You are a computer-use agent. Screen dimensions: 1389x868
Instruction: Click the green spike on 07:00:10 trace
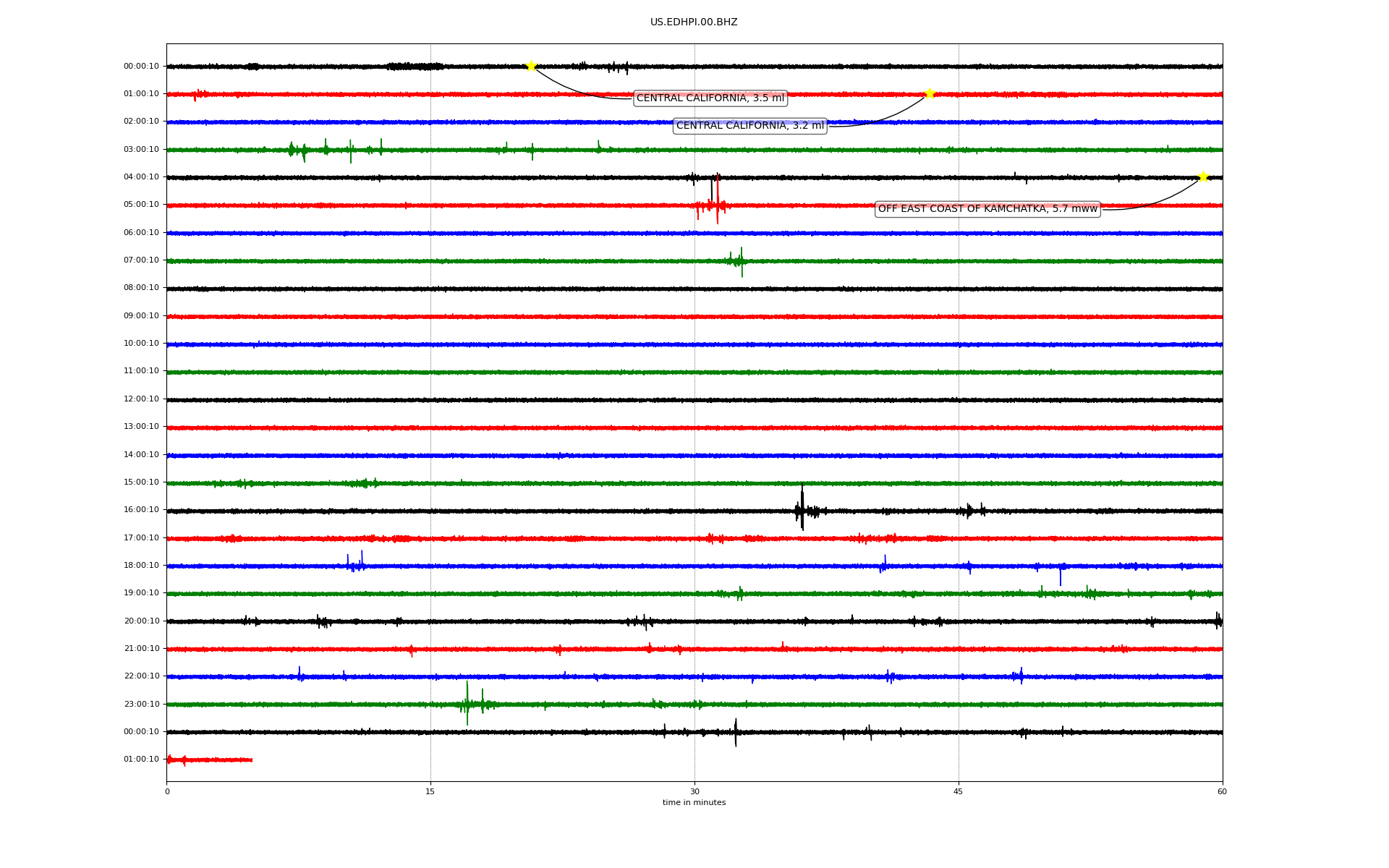tap(741, 261)
